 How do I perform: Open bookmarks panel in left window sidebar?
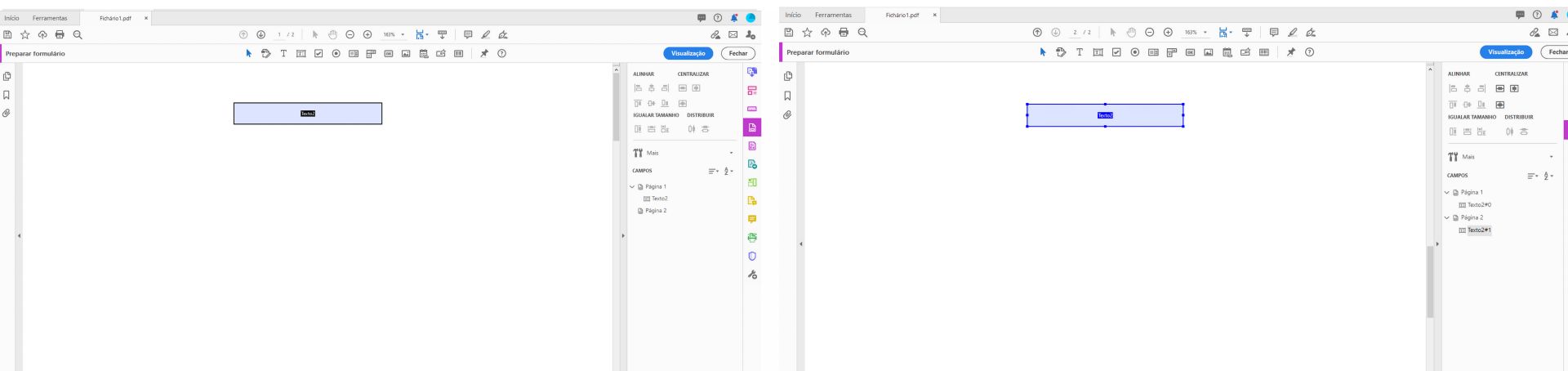[x=7, y=95]
